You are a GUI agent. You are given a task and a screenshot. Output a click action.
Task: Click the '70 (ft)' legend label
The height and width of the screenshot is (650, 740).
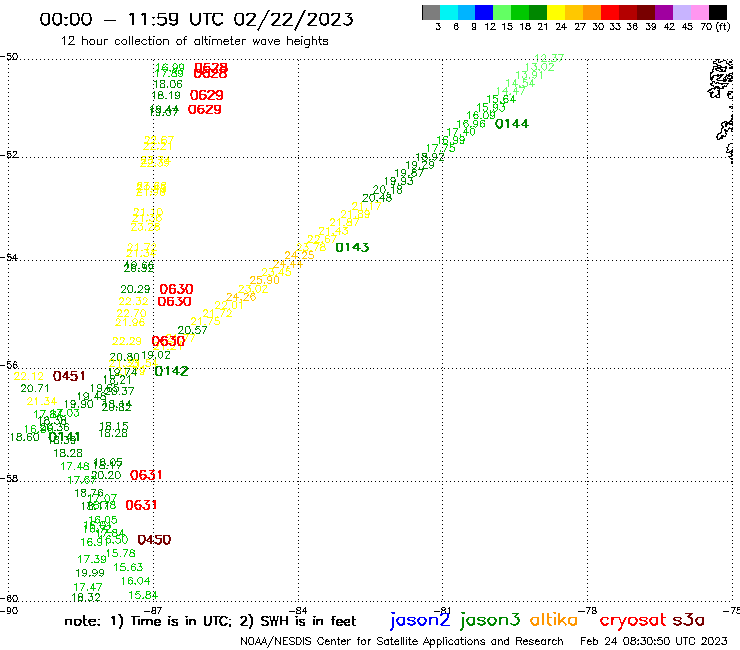pyautogui.click(x=715, y=27)
